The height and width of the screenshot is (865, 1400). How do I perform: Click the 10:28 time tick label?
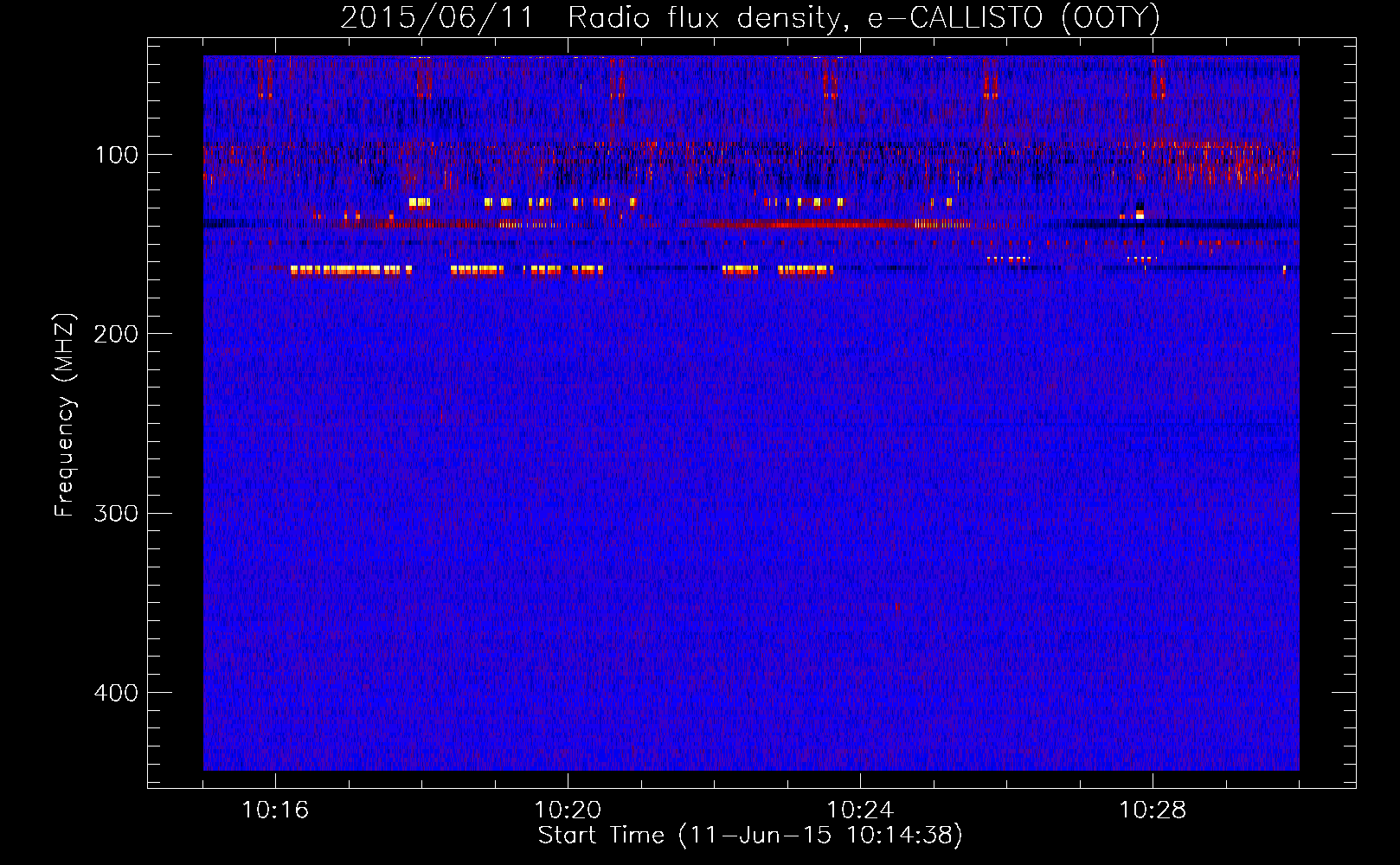1153,810
